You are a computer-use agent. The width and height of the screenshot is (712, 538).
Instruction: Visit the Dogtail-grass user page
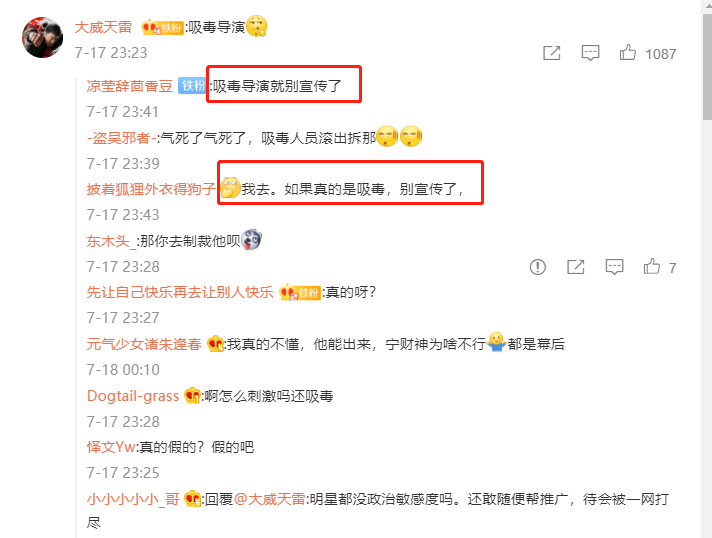tap(133, 396)
